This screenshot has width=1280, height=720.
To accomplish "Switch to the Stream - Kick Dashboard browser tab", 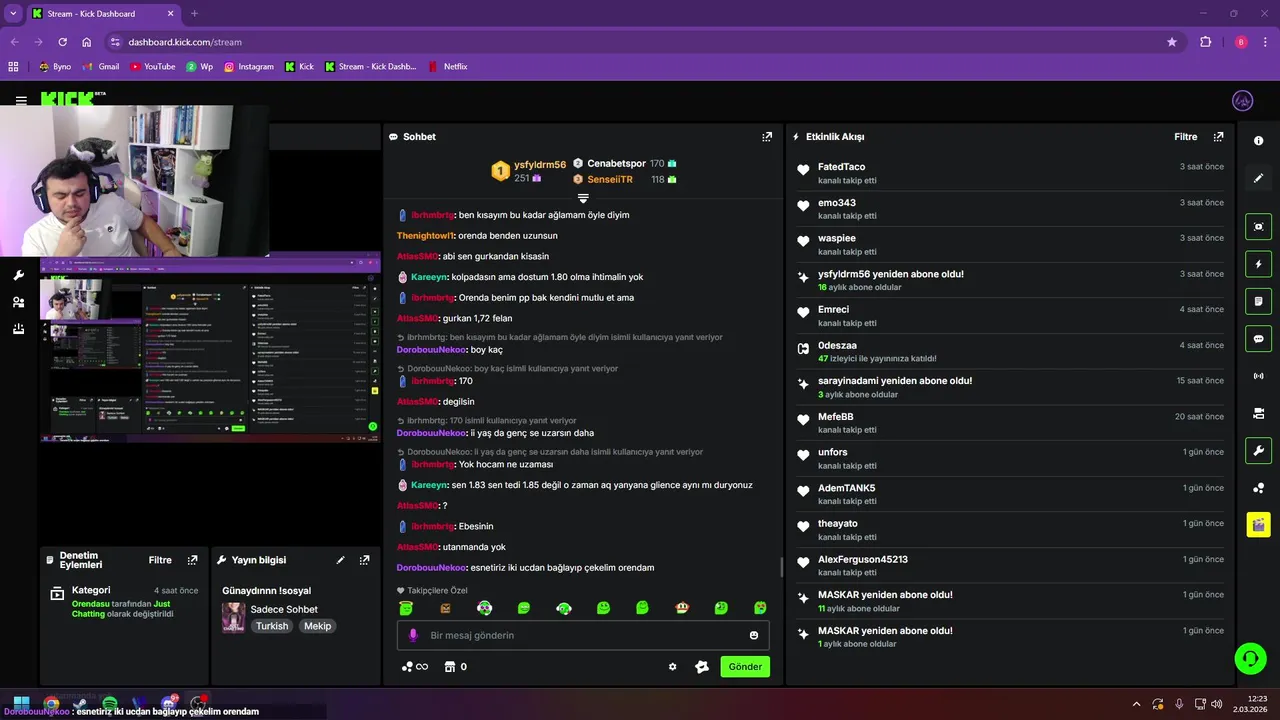I will pos(104,14).
